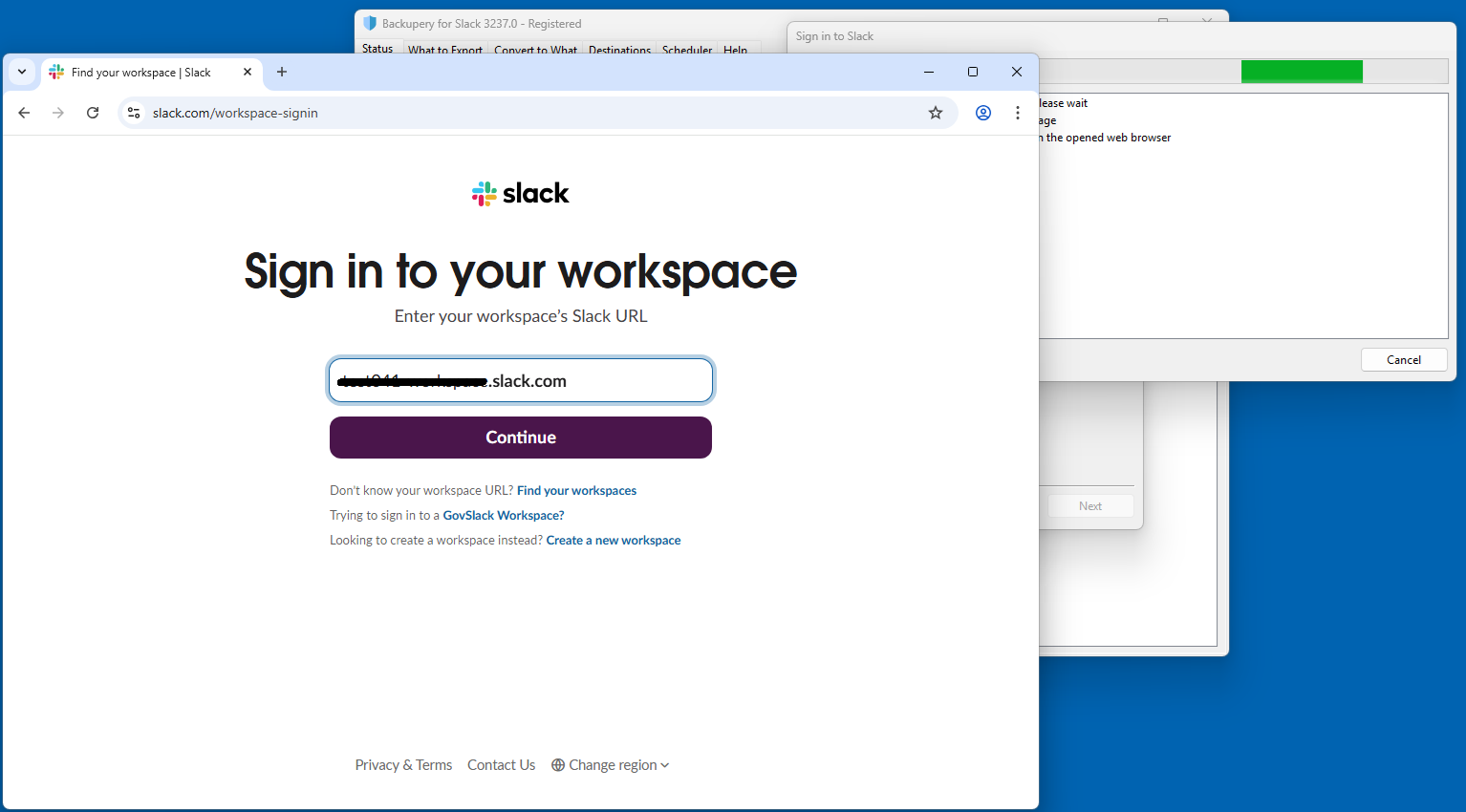This screenshot has width=1466, height=812.
Task: Open the Status menu in Backupery
Action: 377,49
